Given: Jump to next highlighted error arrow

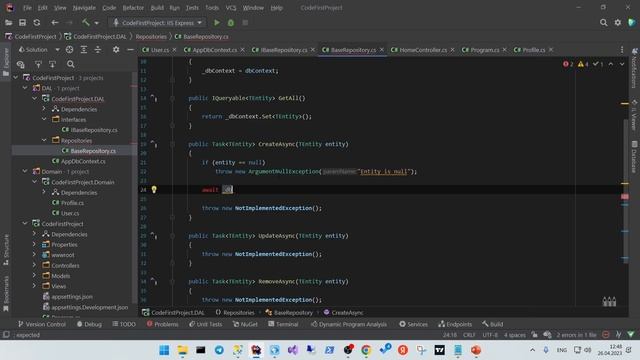Looking at the screenshot, I should (622, 64).
